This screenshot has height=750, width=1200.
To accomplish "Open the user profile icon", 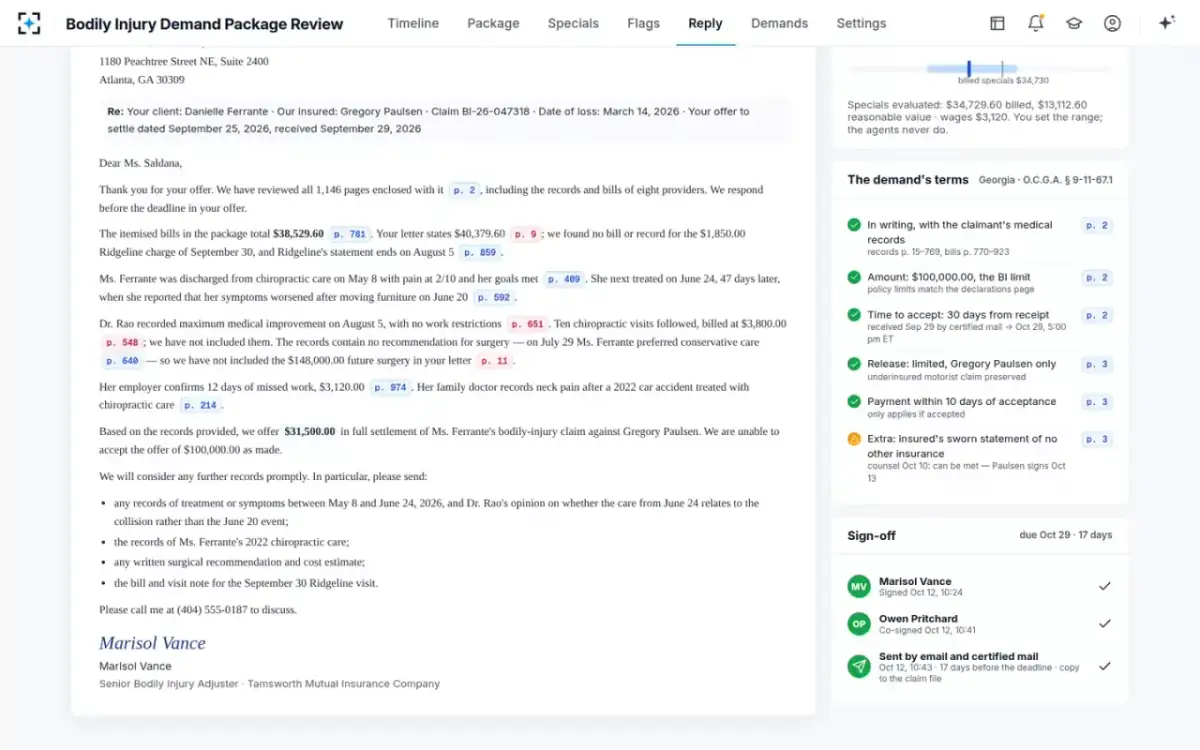I will pyautogui.click(x=1112, y=23).
